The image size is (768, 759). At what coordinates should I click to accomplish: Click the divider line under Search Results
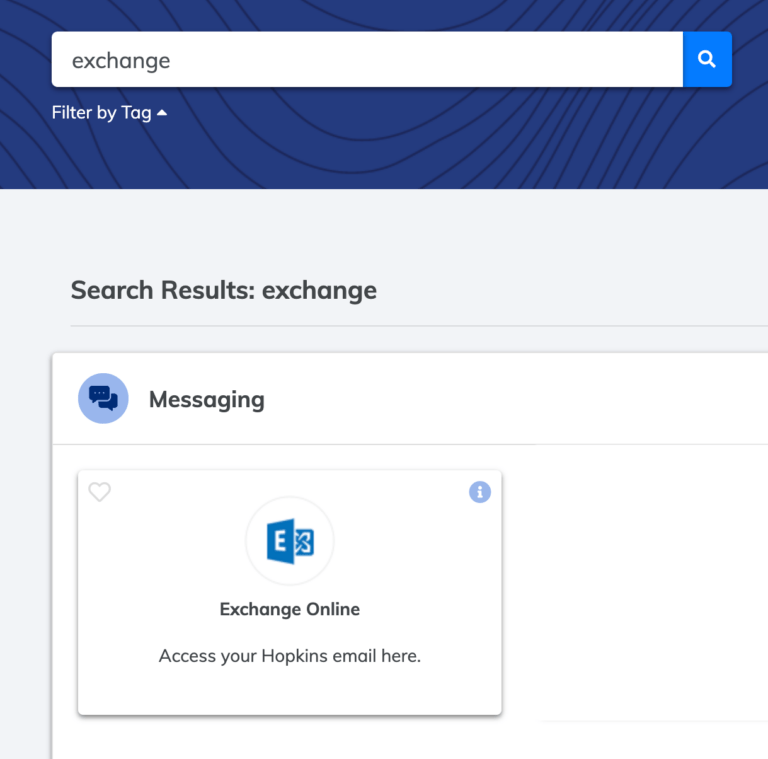coord(419,326)
